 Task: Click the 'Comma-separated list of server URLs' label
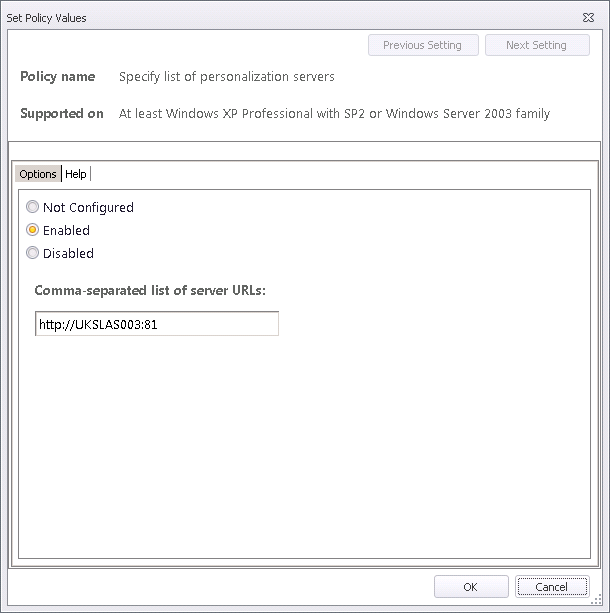(150, 290)
